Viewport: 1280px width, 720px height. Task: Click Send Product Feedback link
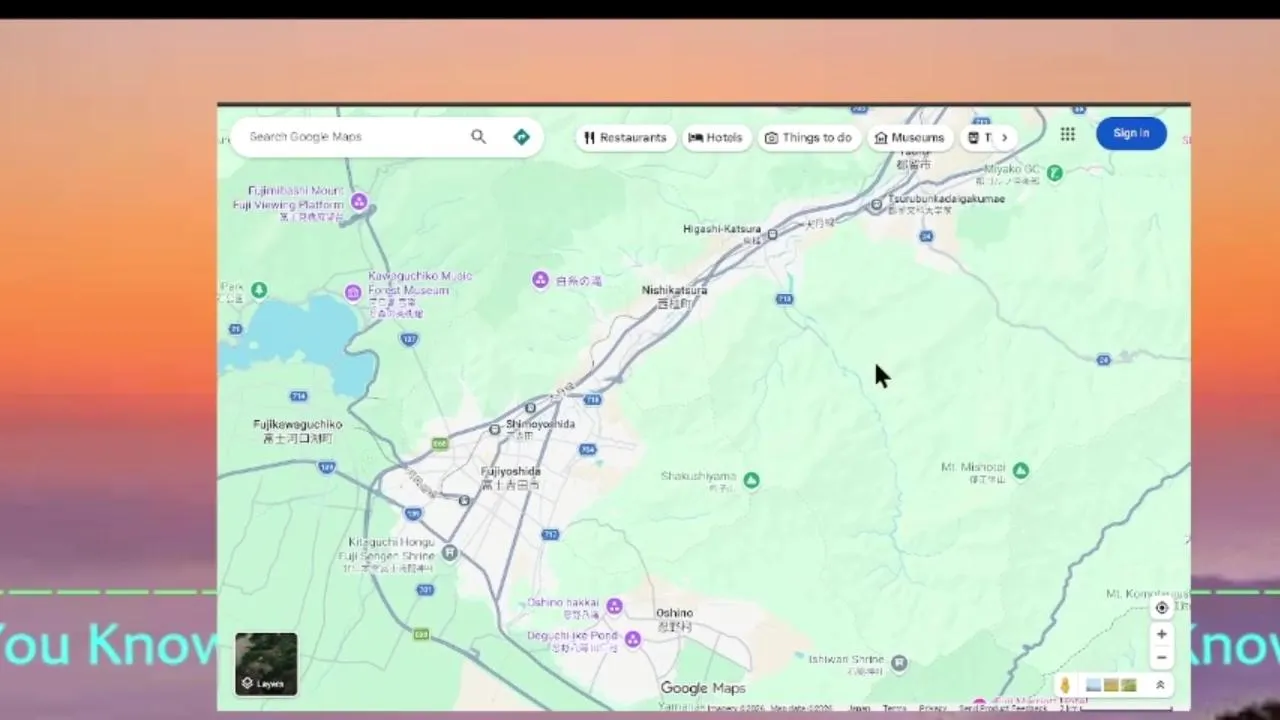click(x=1002, y=708)
